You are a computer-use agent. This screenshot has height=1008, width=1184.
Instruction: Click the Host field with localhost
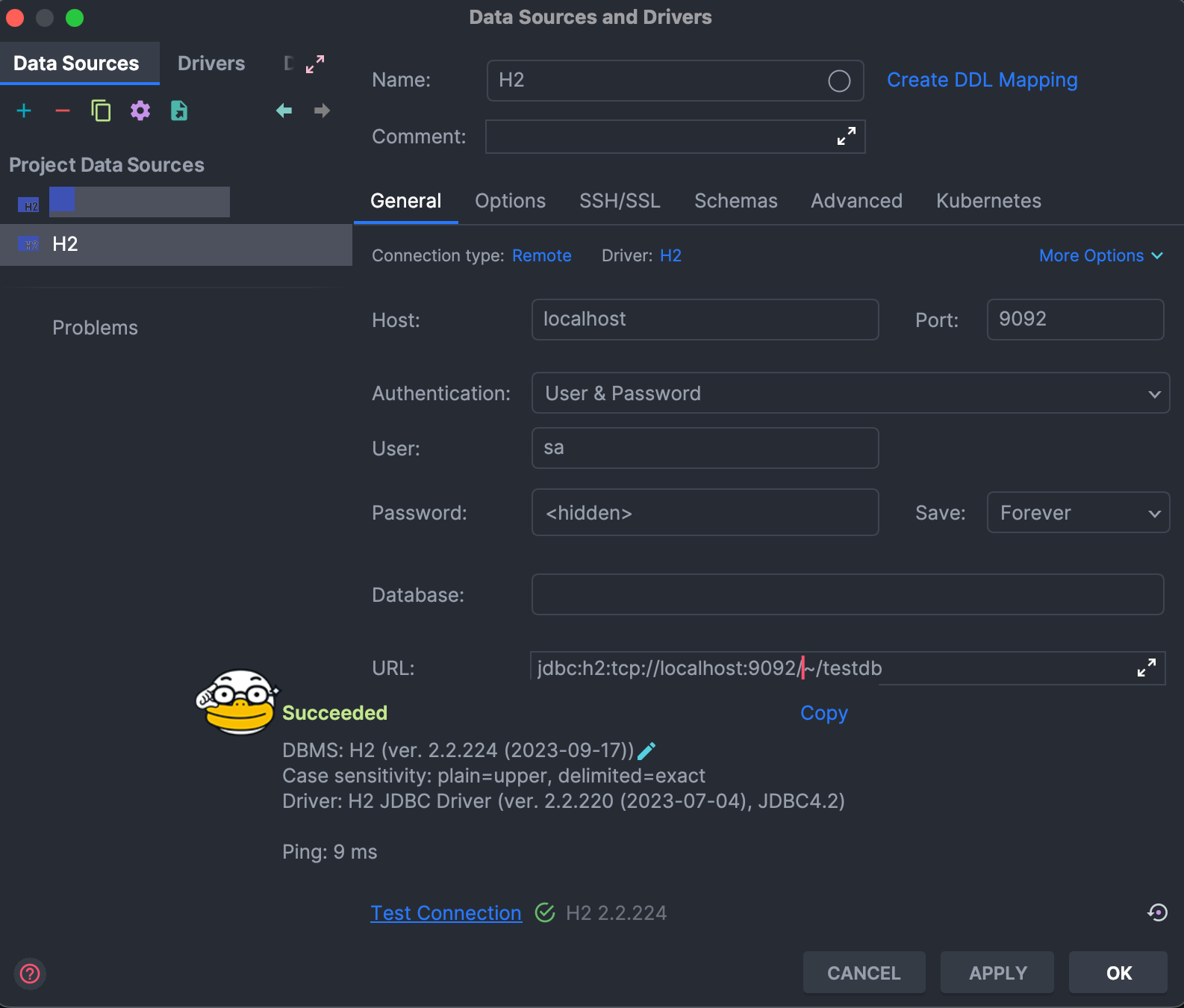coord(705,320)
